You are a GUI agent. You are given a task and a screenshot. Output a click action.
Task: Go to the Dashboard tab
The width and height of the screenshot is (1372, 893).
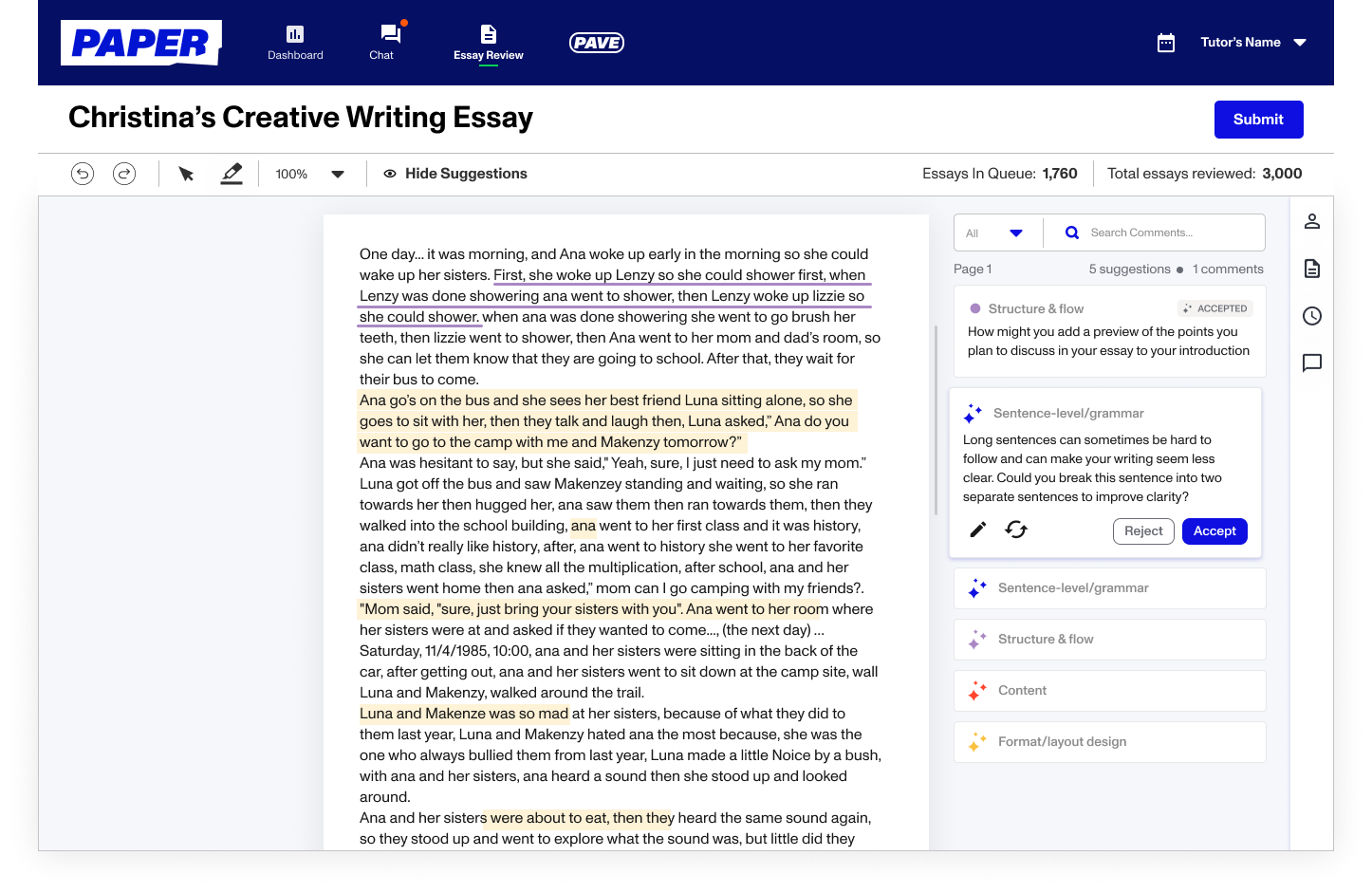pyautogui.click(x=295, y=43)
